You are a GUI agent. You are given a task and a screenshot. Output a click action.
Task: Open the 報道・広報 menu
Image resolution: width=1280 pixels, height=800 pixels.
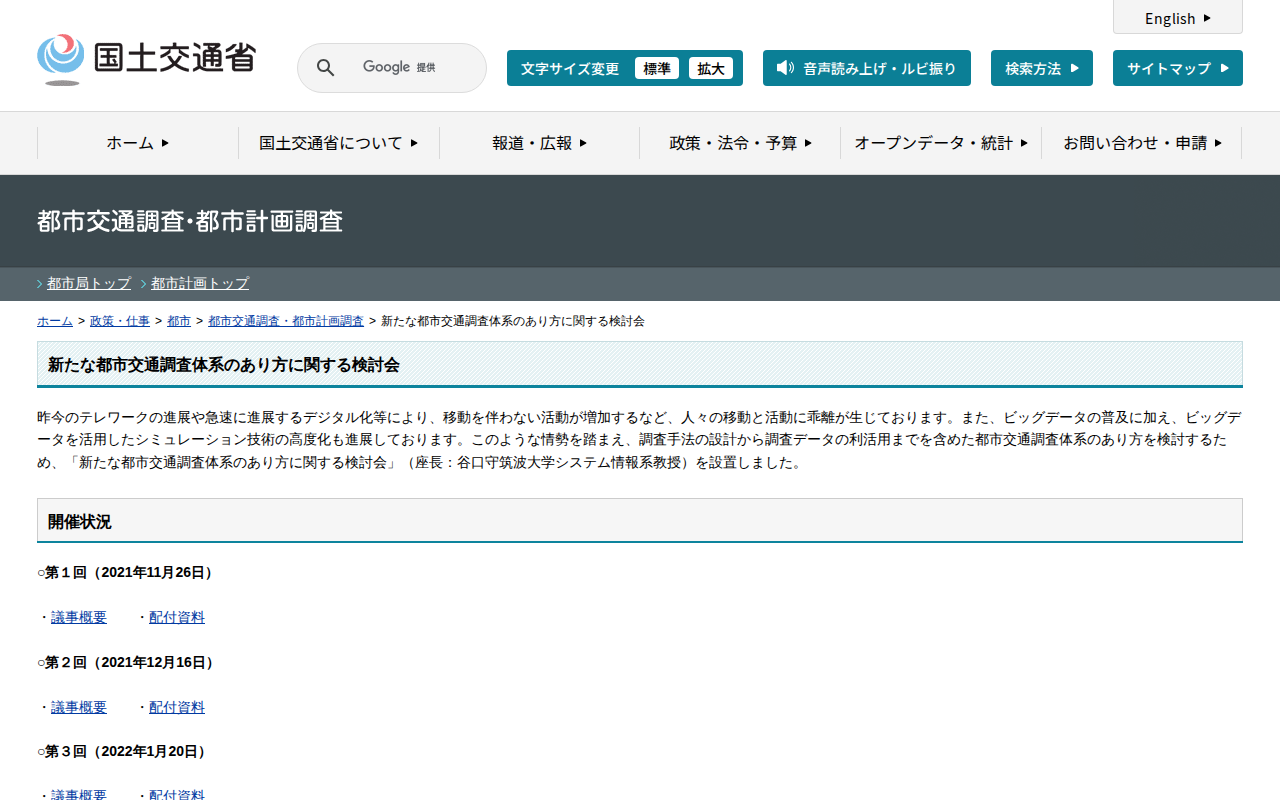click(540, 143)
